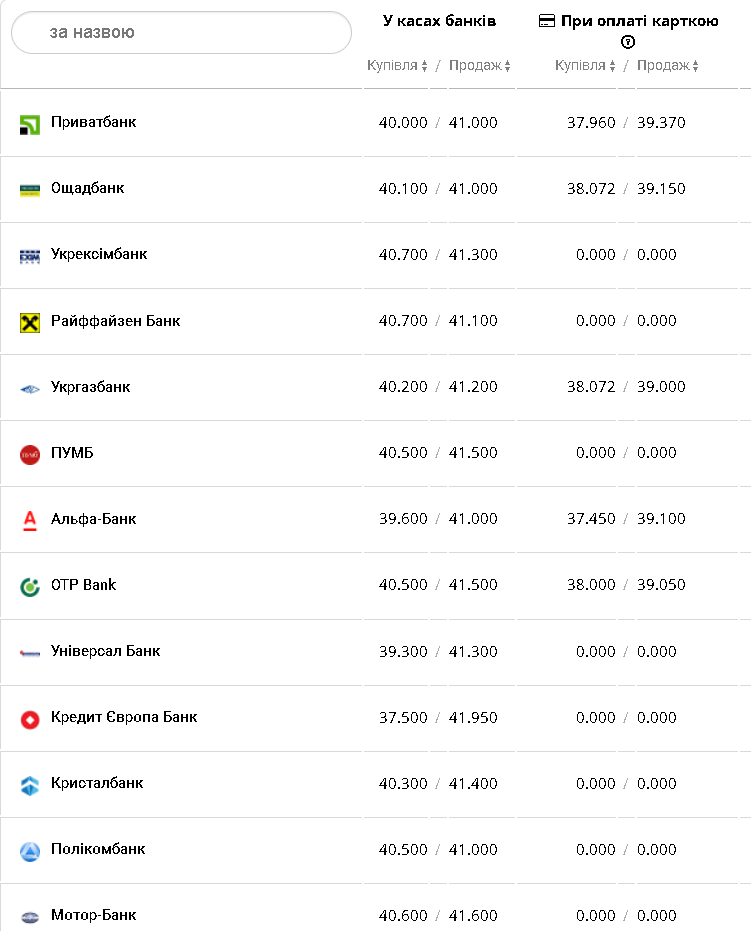Open the Укрексімбанк bank link
Viewport: 751px width, 931px height.
pos(99,254)
